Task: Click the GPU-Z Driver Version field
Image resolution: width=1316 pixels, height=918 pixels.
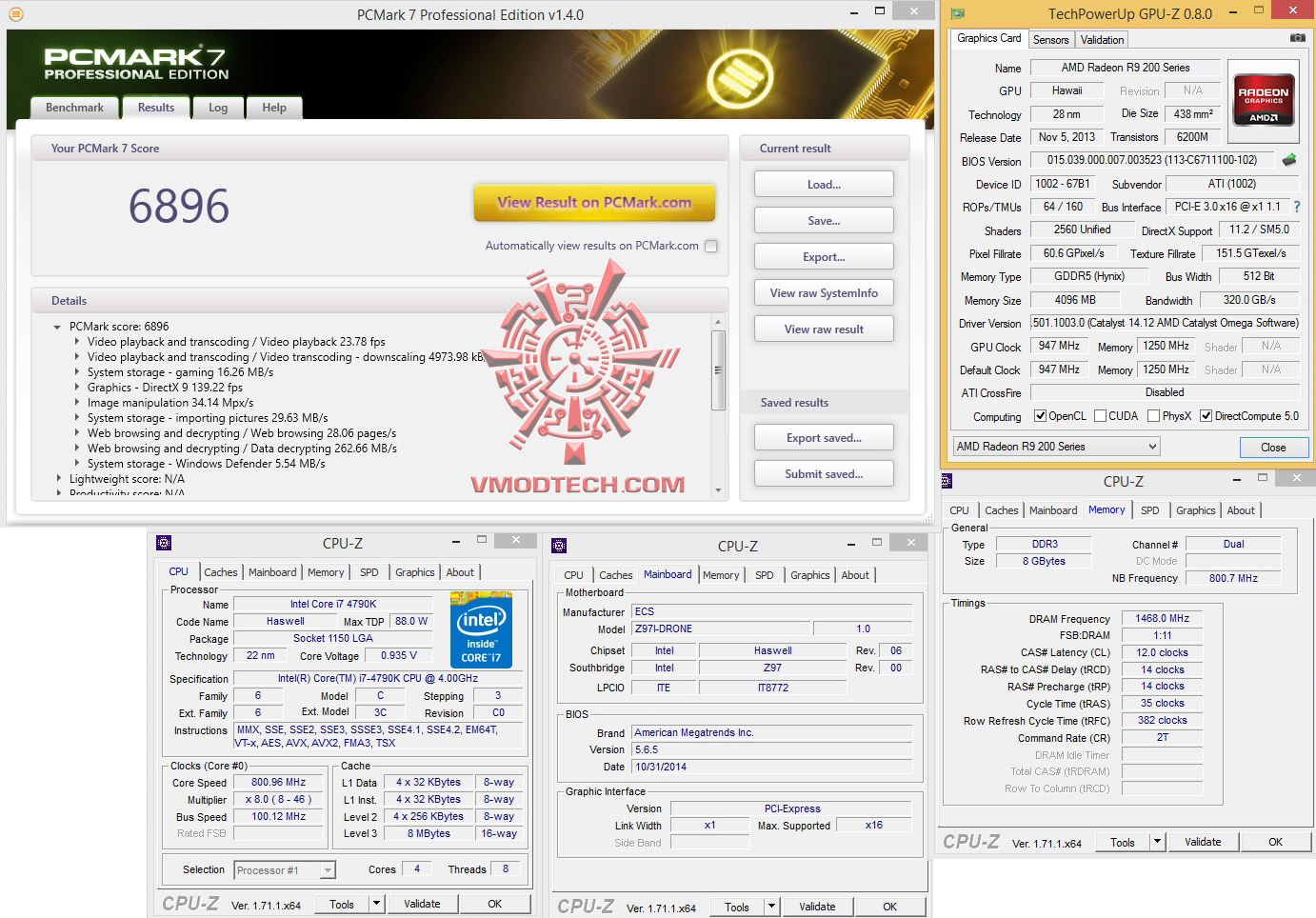Action: [x=1165, y=323]
